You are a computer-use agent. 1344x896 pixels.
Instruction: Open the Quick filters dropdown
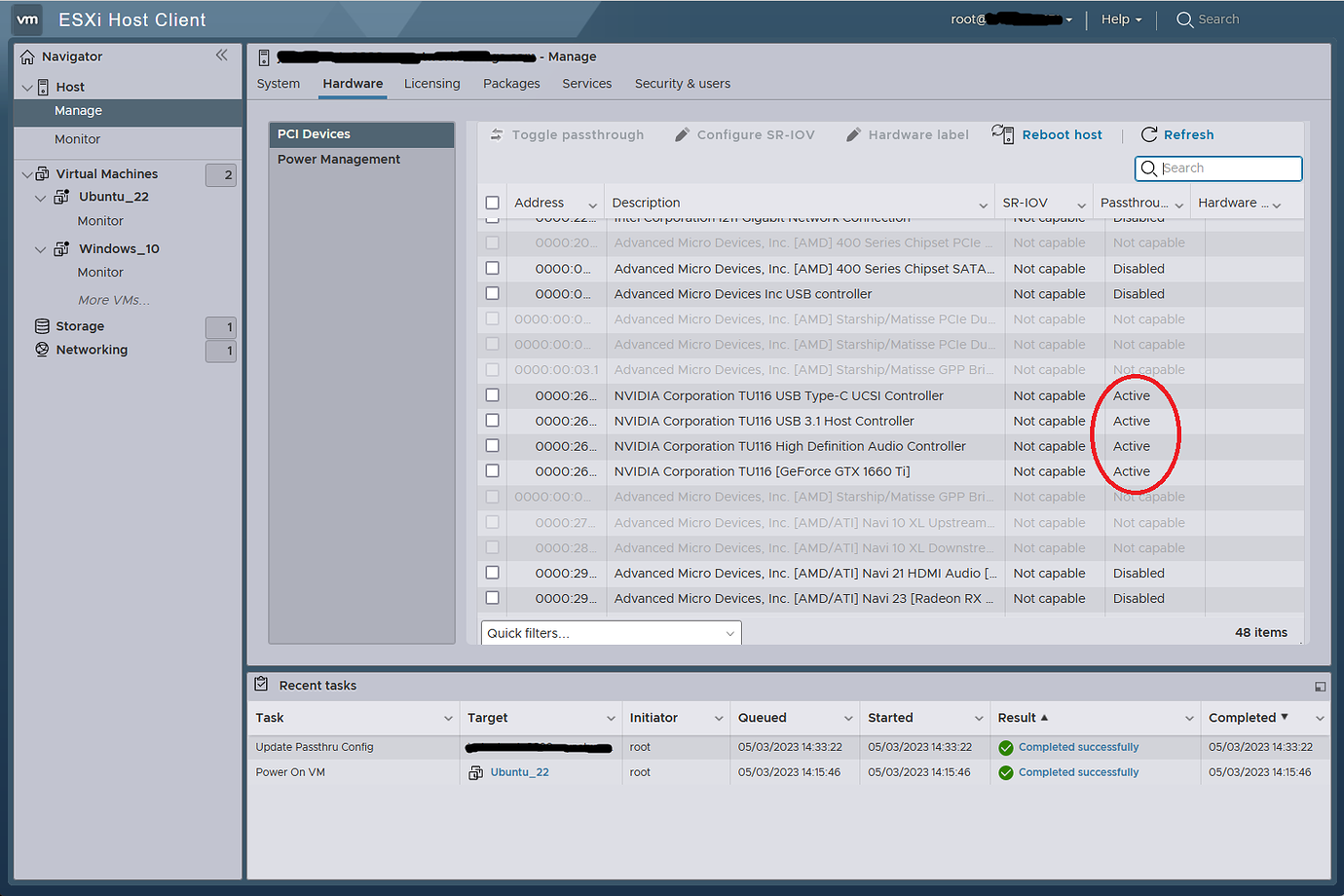click(x=612, y=633)
